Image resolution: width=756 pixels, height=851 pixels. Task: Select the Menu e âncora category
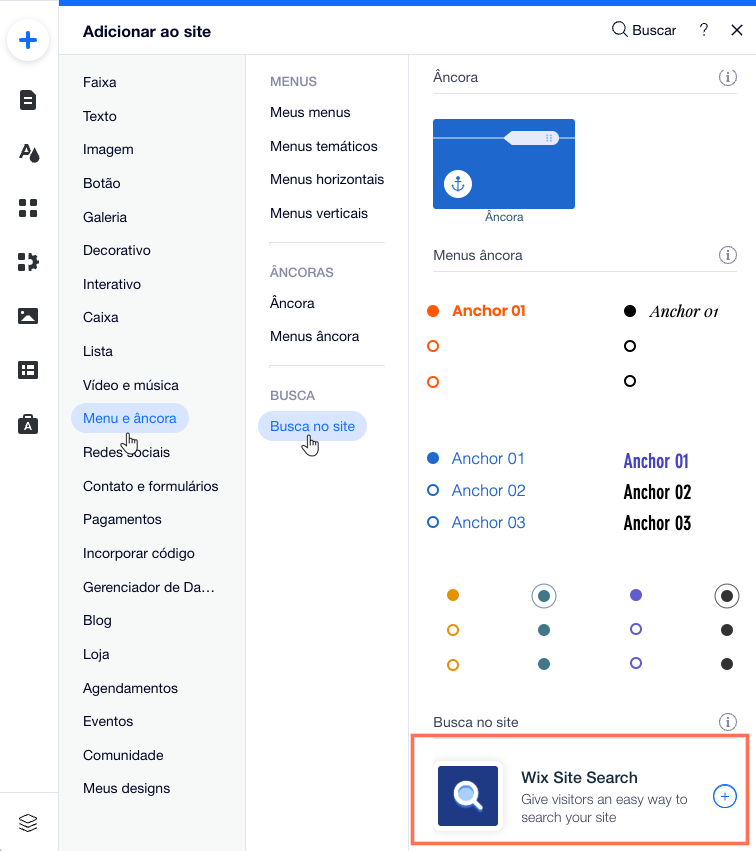click(x=130, y=418)
